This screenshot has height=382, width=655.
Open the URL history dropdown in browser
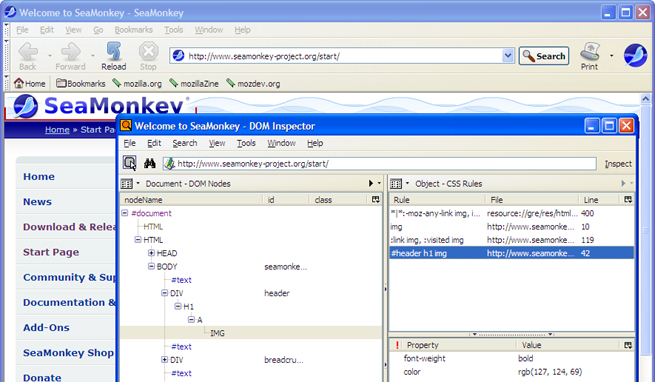(508, 56)
